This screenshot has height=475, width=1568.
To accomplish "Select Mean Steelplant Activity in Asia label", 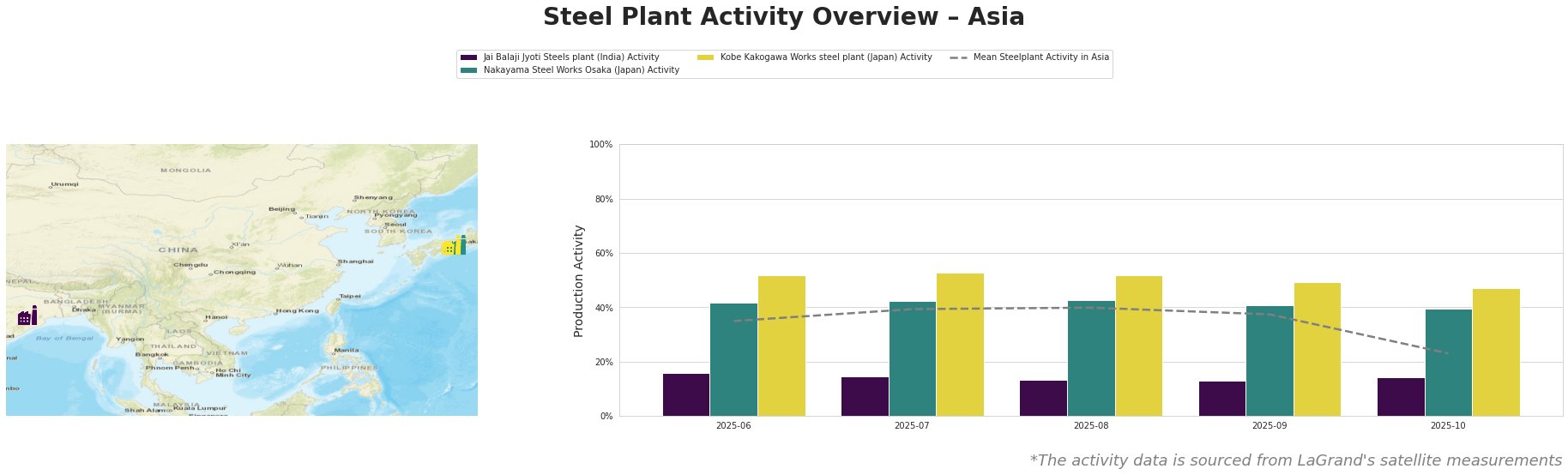I will tap(1040, 57).
